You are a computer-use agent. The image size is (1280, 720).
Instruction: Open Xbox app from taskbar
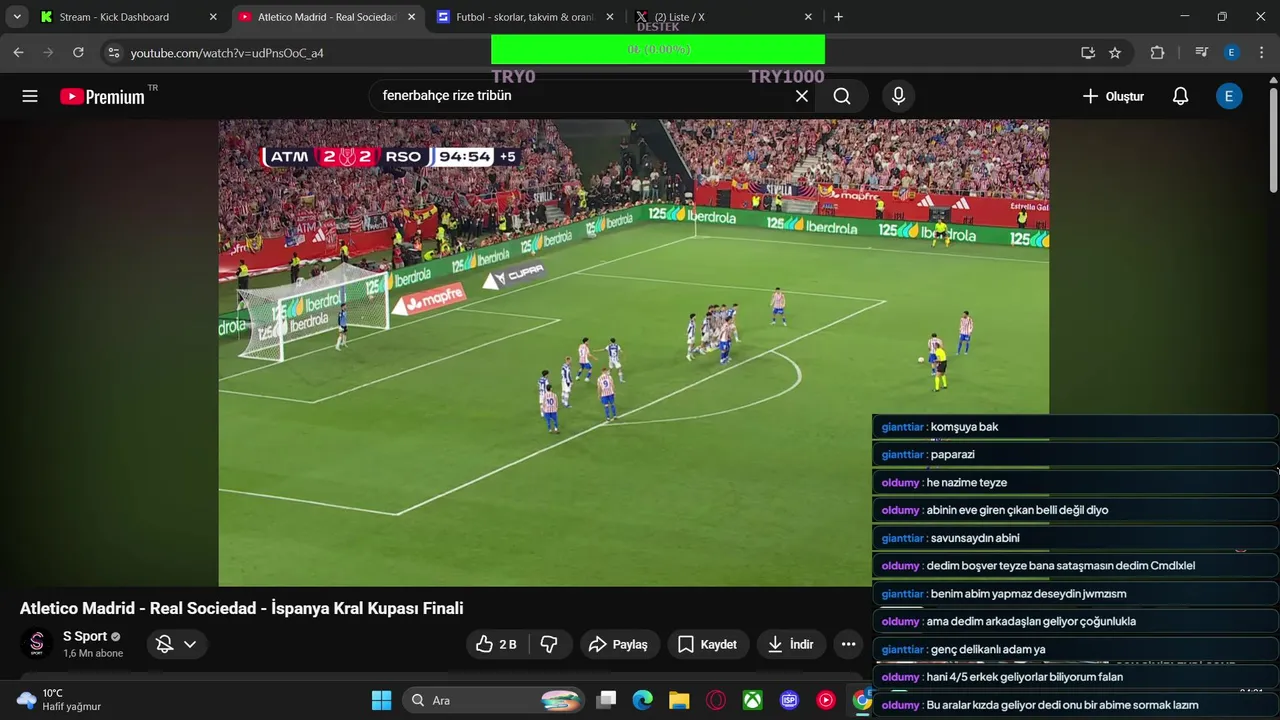[752, 700]
